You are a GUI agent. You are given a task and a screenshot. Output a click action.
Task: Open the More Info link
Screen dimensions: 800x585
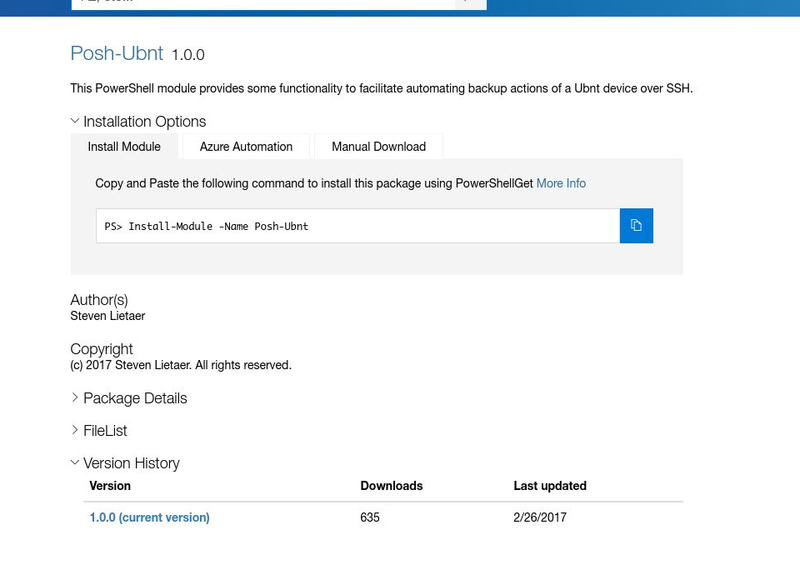(x=561, y=183)
